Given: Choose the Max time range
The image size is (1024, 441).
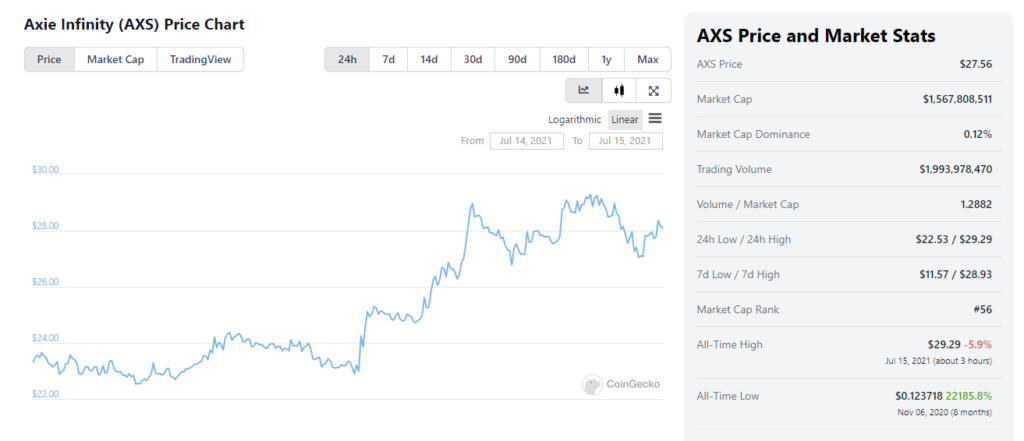Looking at the screenshot, I should [648, 59].
